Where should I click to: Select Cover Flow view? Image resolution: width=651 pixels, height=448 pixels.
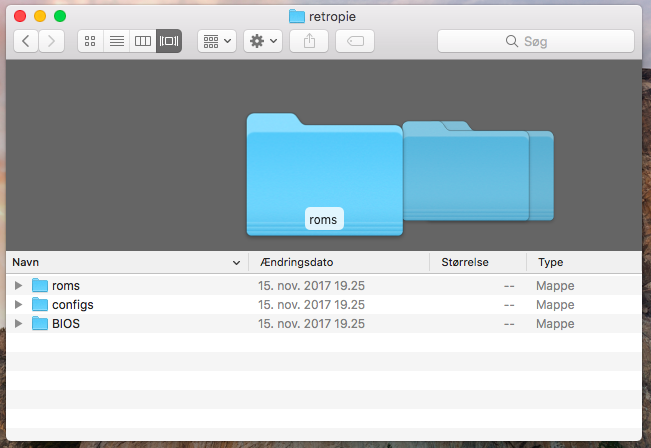point(169,41)
